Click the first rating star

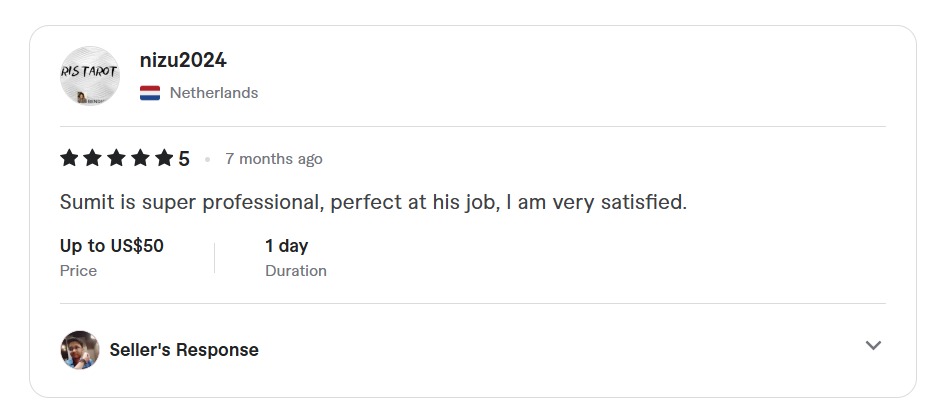pyautogui.click(x=70, y=158)
